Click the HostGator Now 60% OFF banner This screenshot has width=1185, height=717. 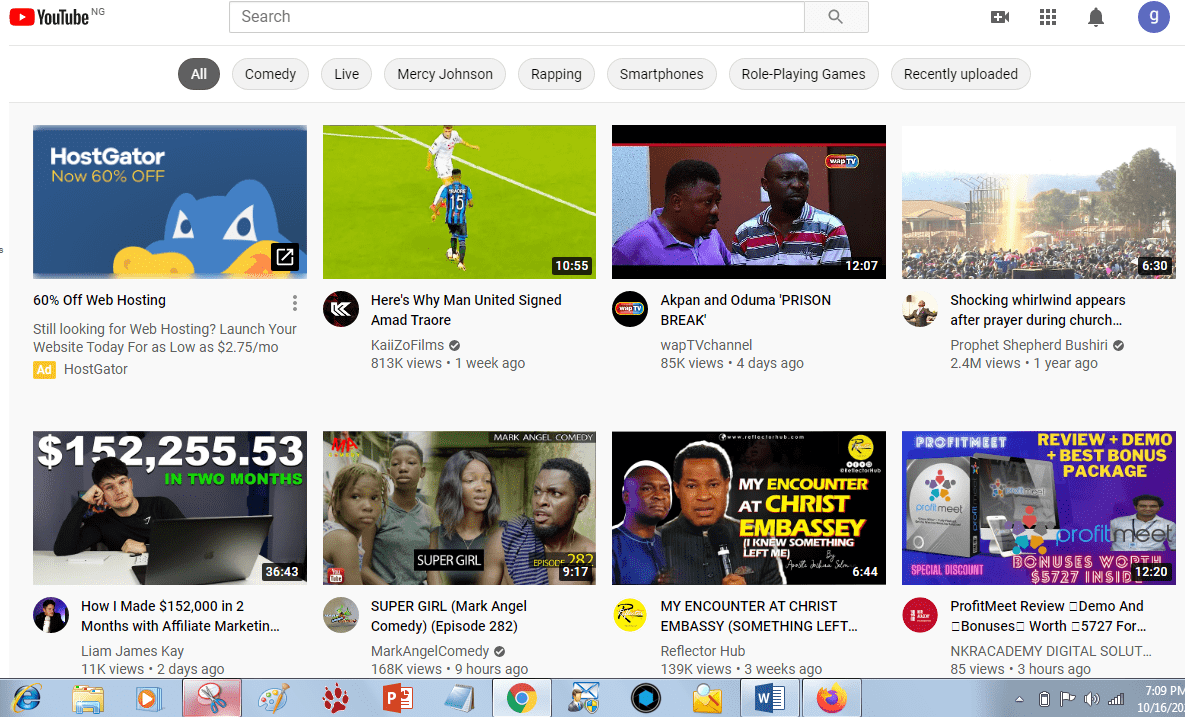click(170, 202)
